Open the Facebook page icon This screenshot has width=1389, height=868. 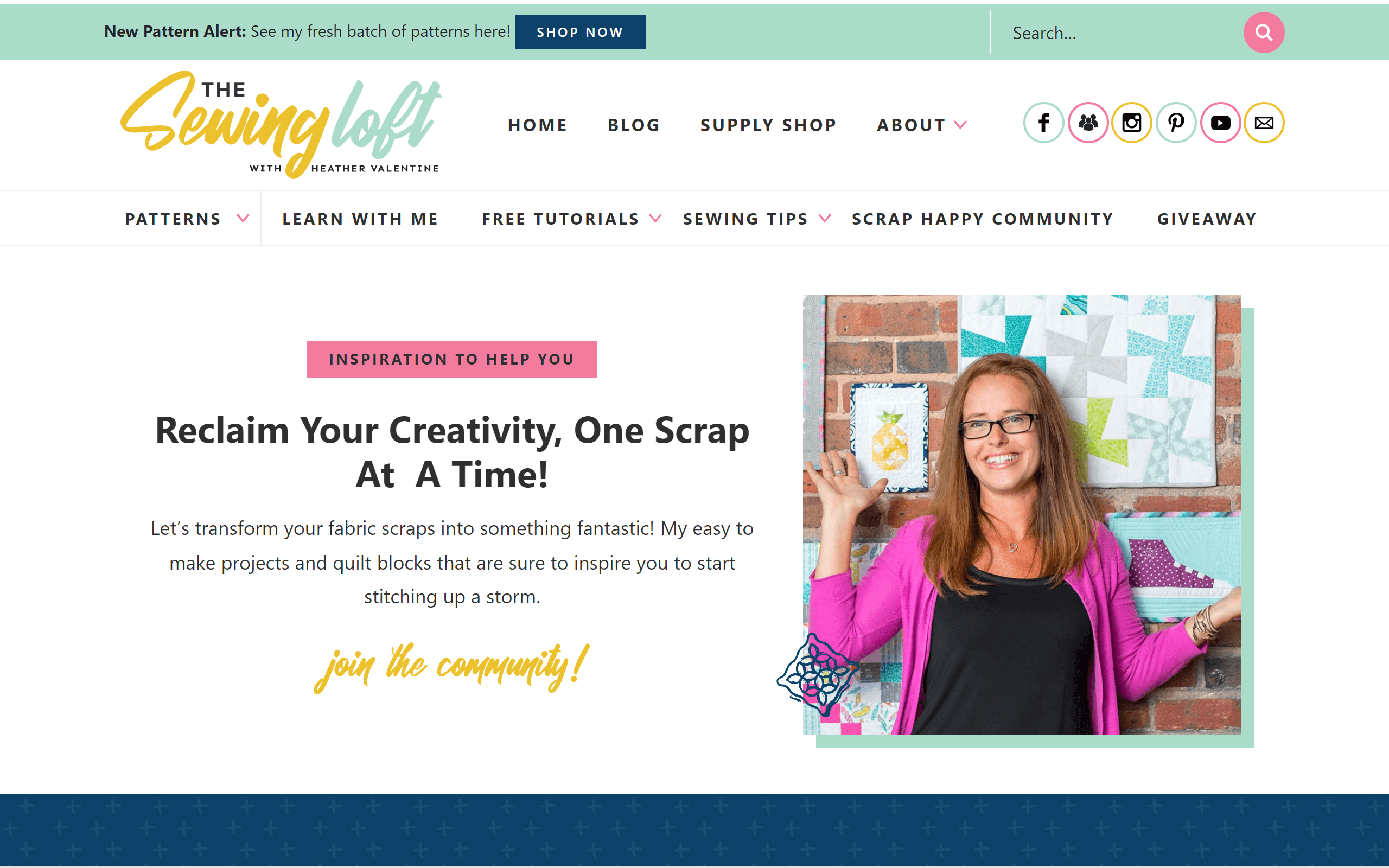coord(1043,123)
